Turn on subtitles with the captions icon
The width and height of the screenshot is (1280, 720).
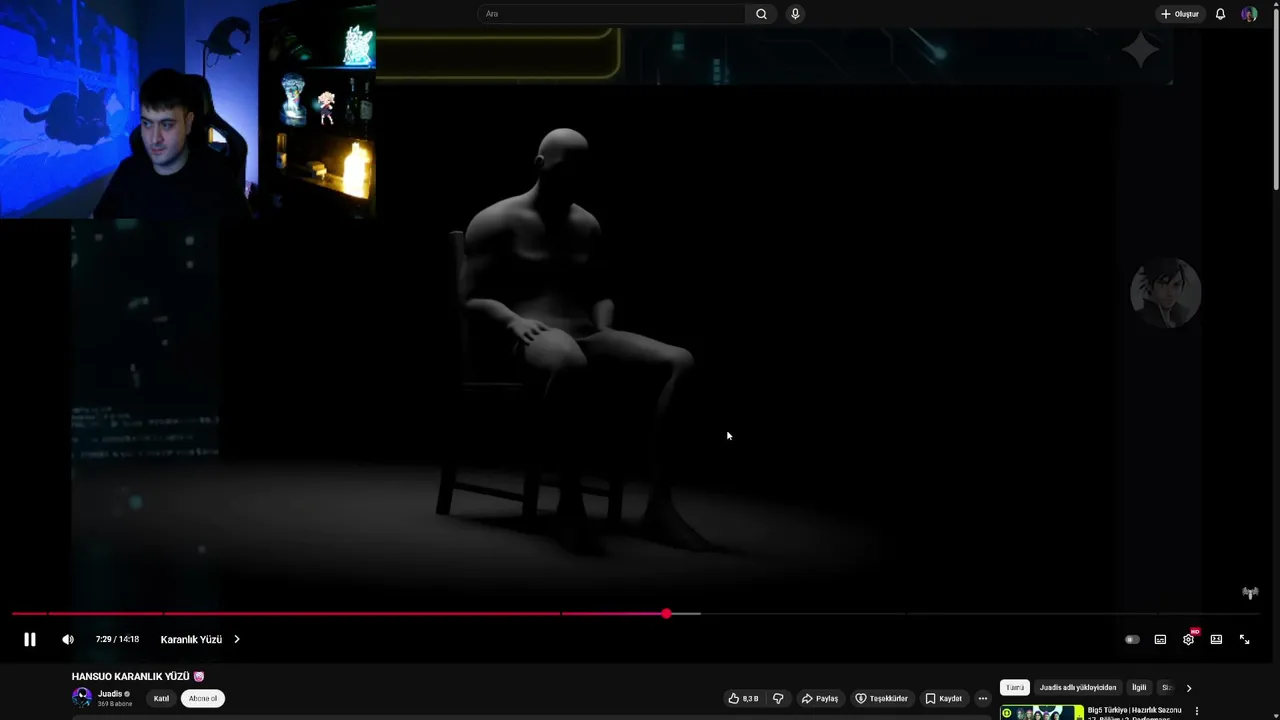point(1160,640)
